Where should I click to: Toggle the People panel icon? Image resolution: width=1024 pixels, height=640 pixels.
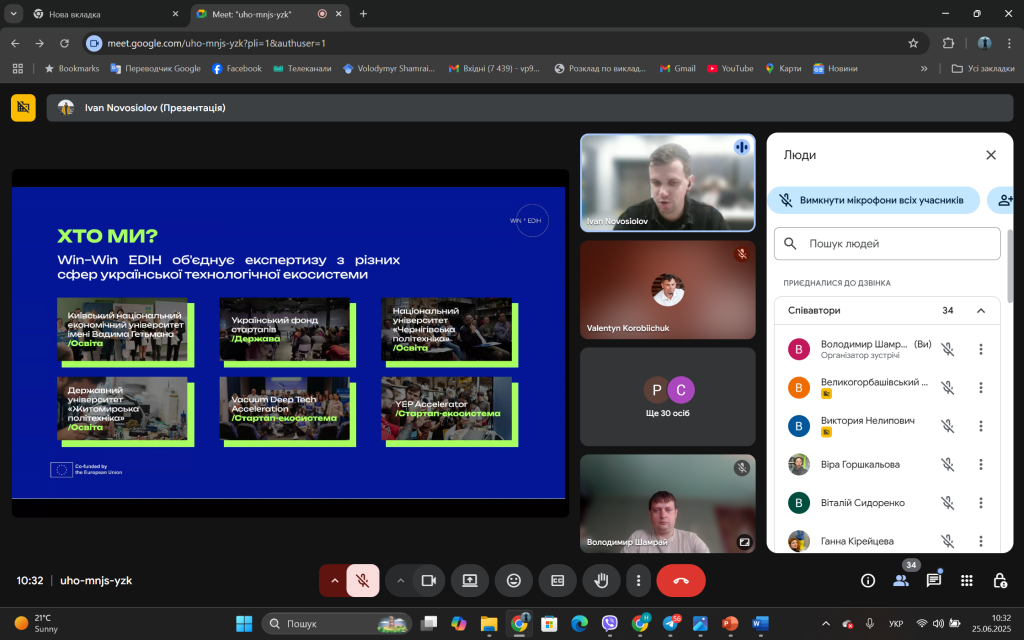[x=901, y=581]
